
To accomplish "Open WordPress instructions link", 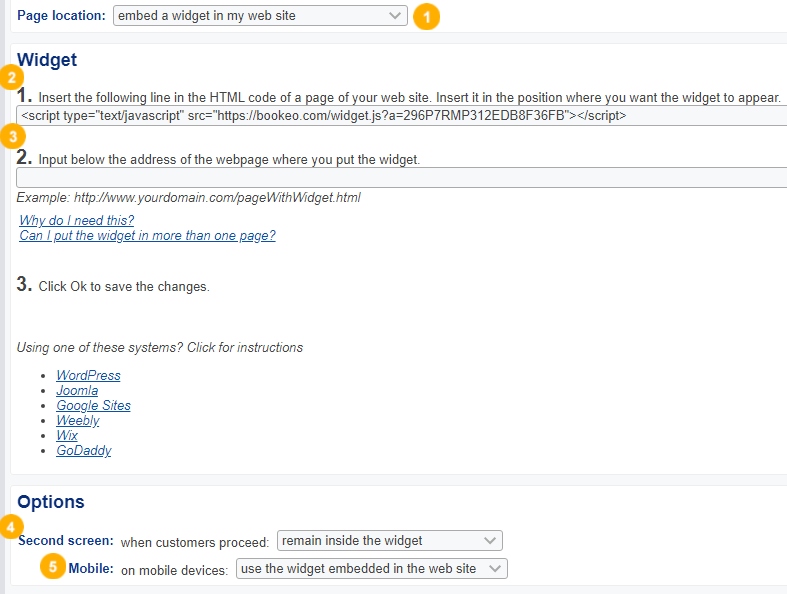I will [x=88, y=376].
